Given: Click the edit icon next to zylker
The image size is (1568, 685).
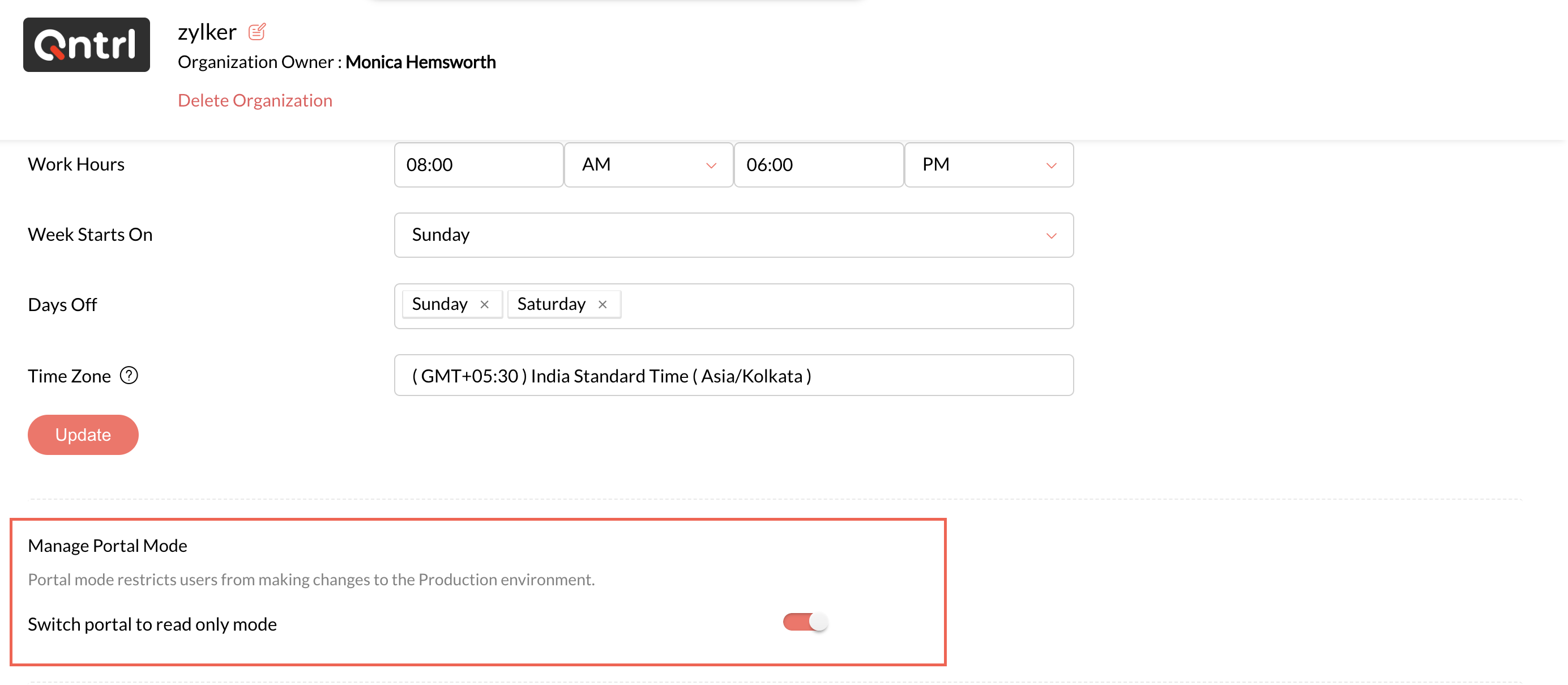Looking at the screenshot, I should click(x=257, y=31).
